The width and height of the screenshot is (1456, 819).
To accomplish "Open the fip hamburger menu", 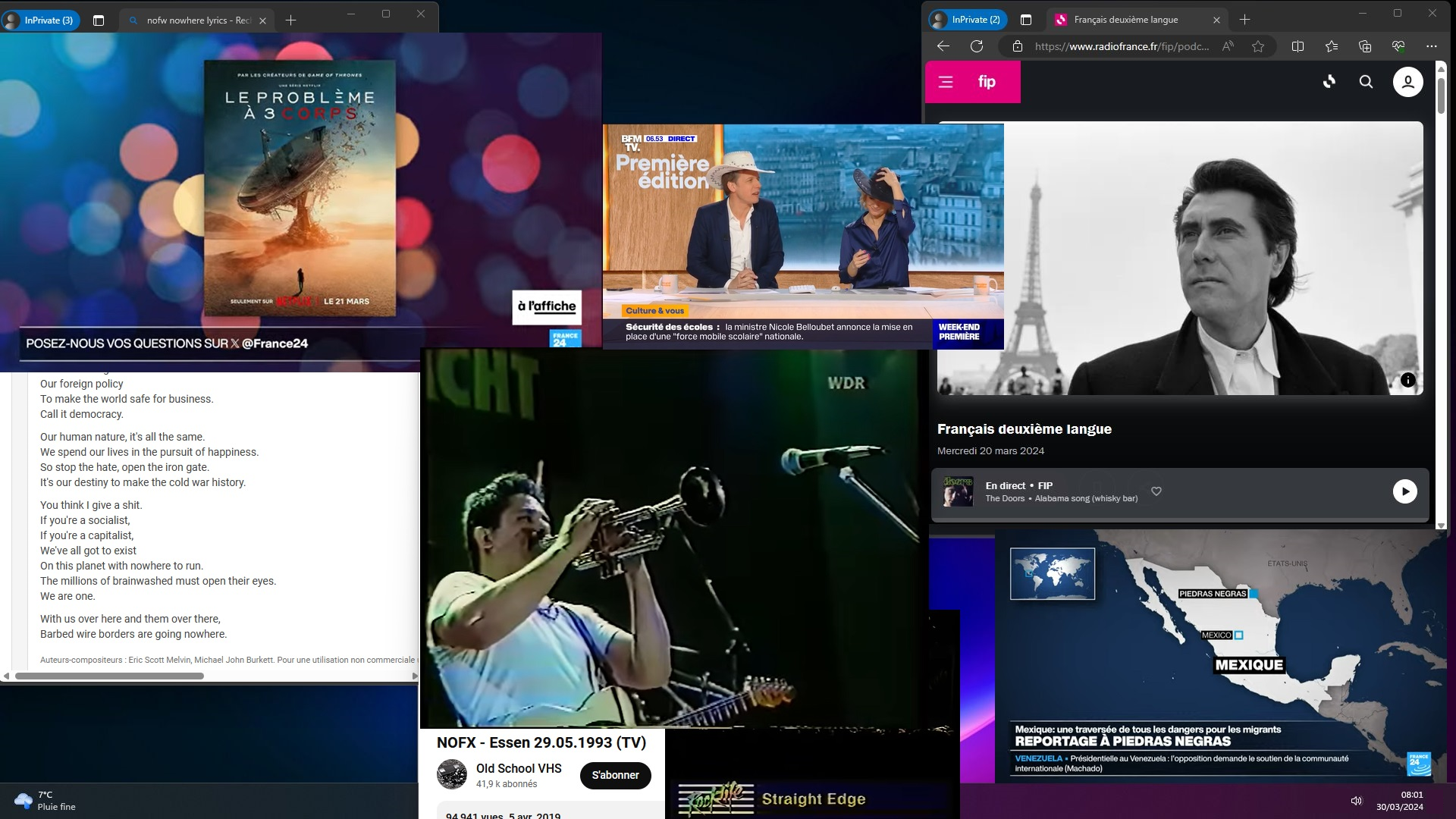I will tap(946, 82).
